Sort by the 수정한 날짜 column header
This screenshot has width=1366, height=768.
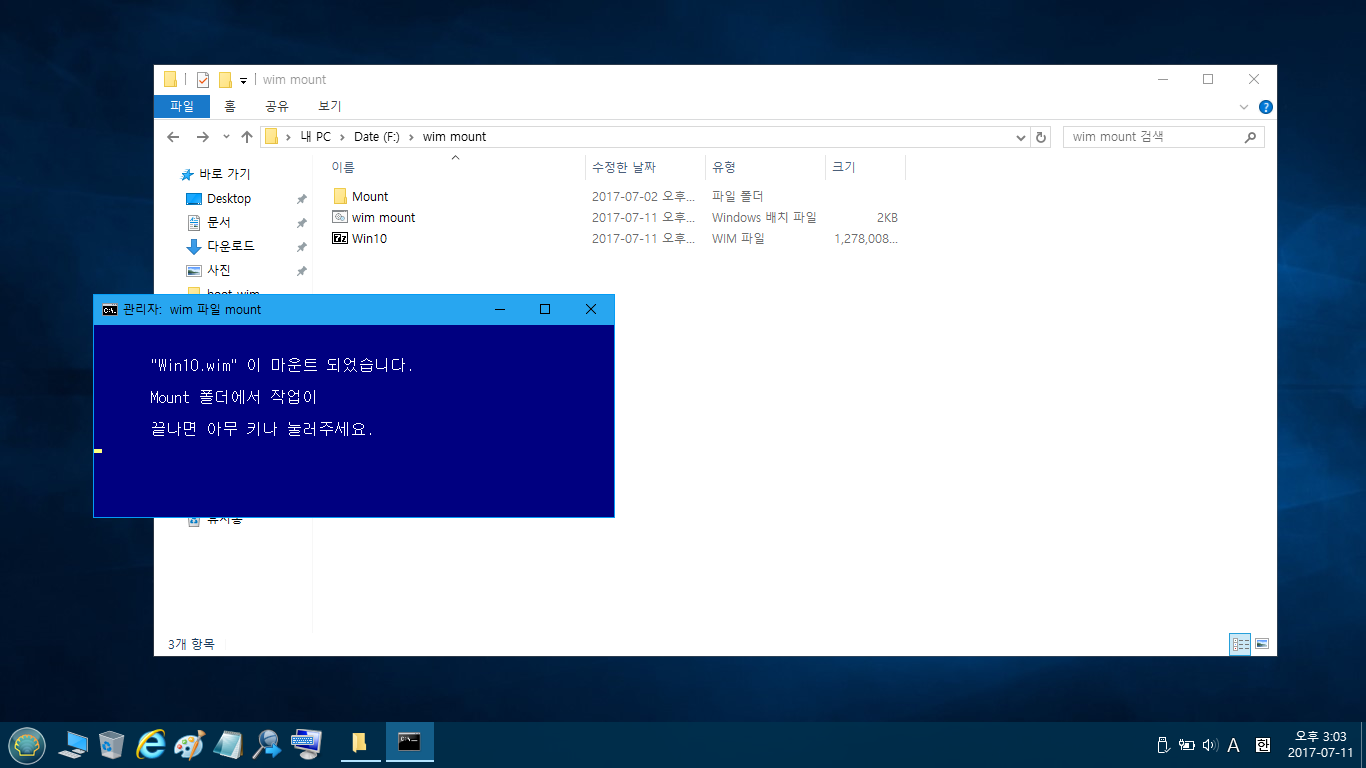pos(645,168)
